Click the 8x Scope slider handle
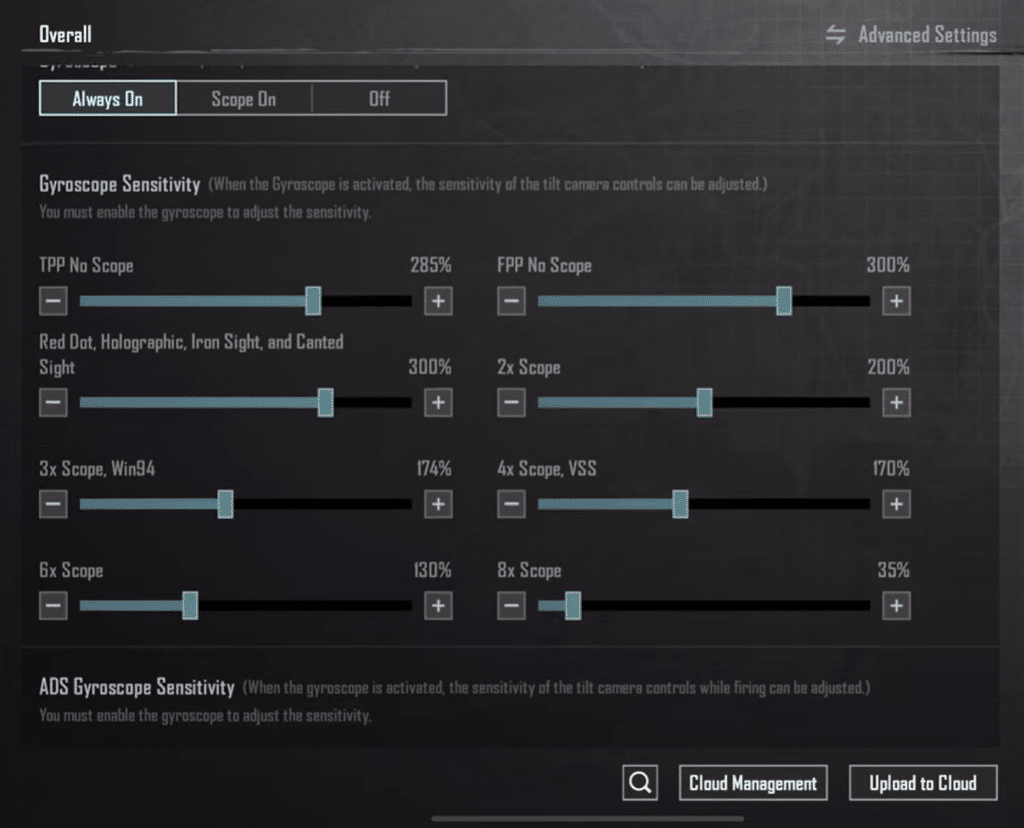 [572, 606]
